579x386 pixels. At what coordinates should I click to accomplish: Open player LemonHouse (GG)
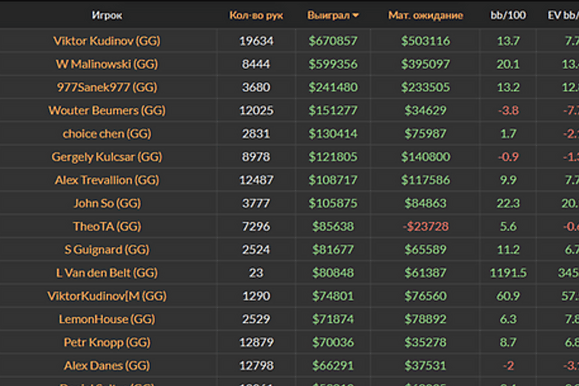[x=107, y=319]
